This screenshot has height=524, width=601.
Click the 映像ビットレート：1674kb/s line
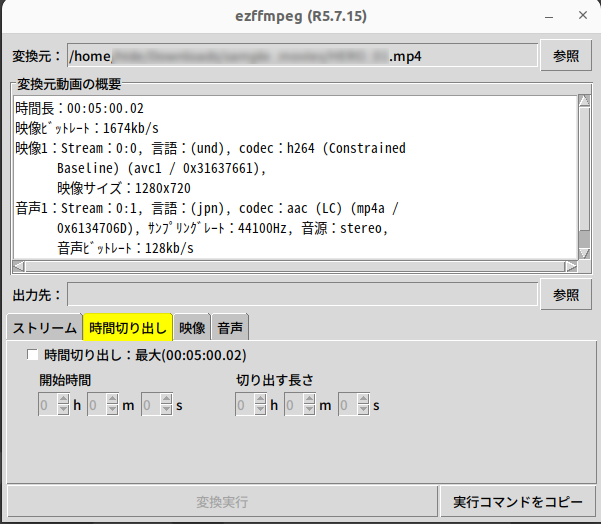pyautogui.click(x=87, y=128)
